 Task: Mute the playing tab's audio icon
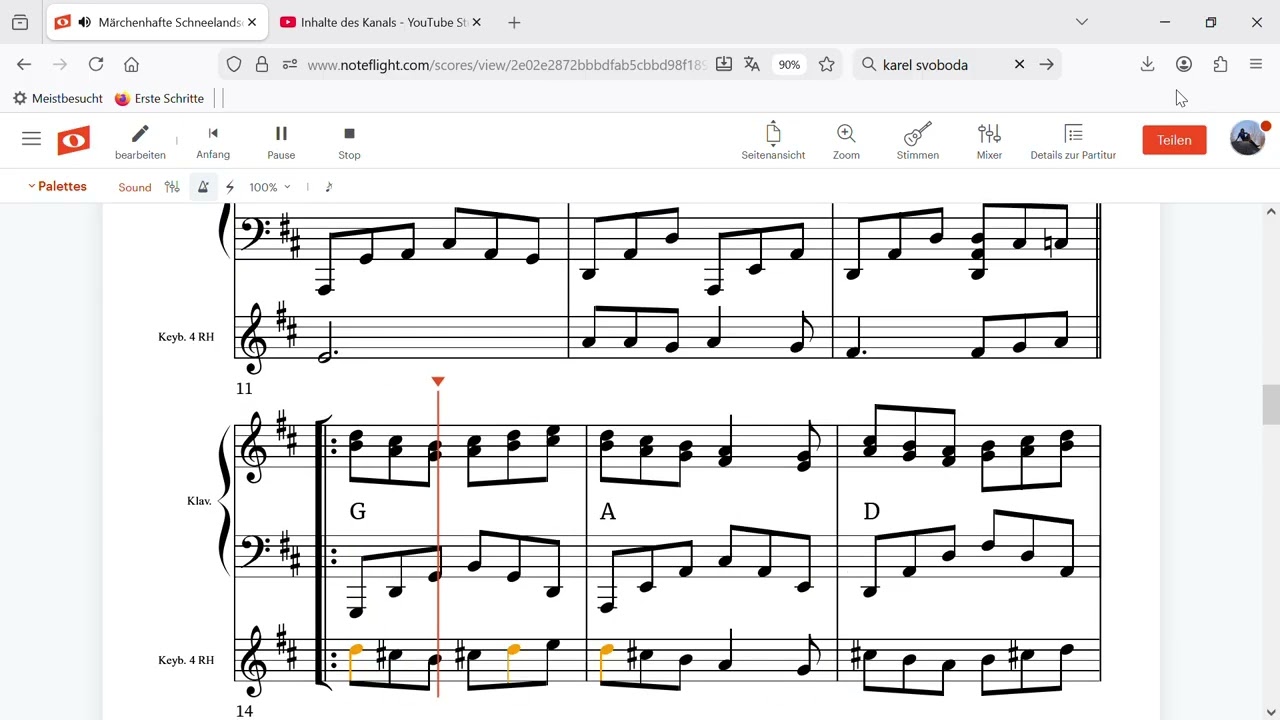85,22
